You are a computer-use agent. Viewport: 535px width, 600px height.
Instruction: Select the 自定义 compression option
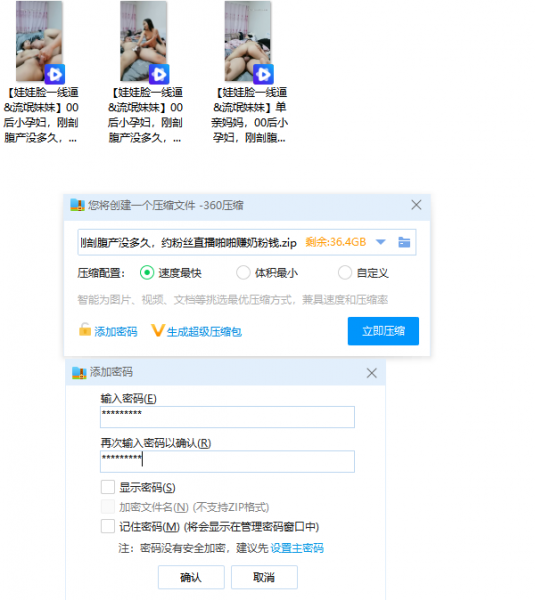(345, 273)
